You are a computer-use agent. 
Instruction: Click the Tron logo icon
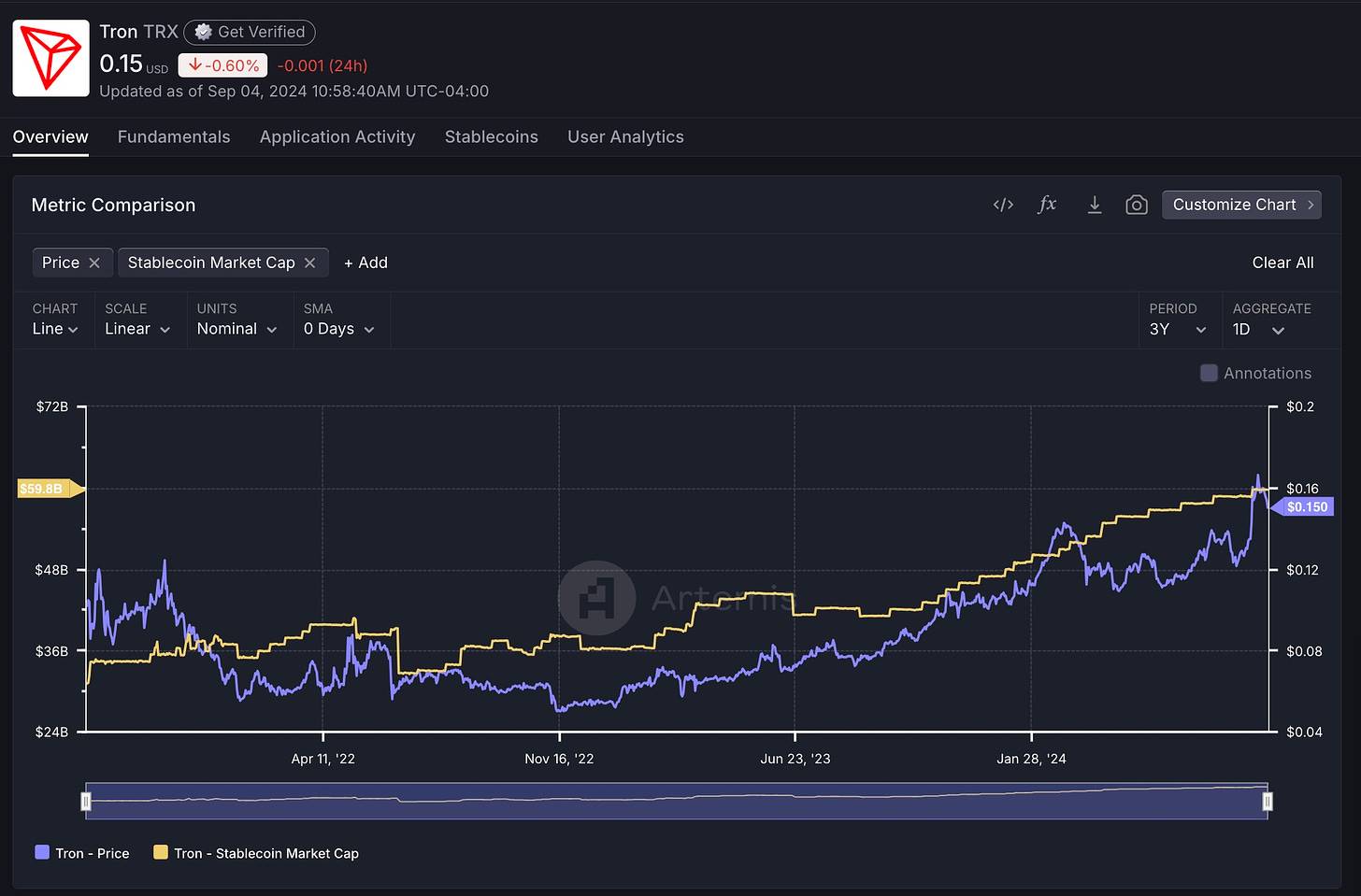[x=51, y=58]
